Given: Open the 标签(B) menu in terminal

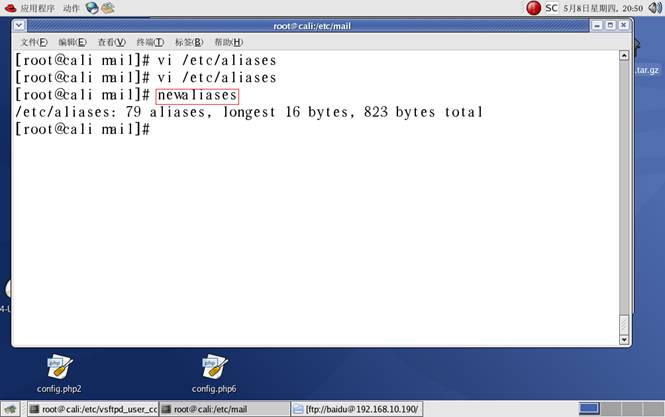Looking at the screenshot, I should [189, 42].
